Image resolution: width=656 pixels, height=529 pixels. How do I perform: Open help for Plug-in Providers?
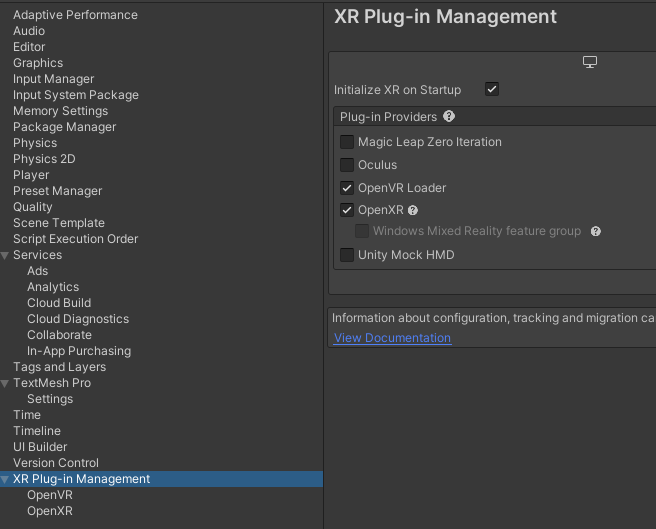tap(449, 116)
